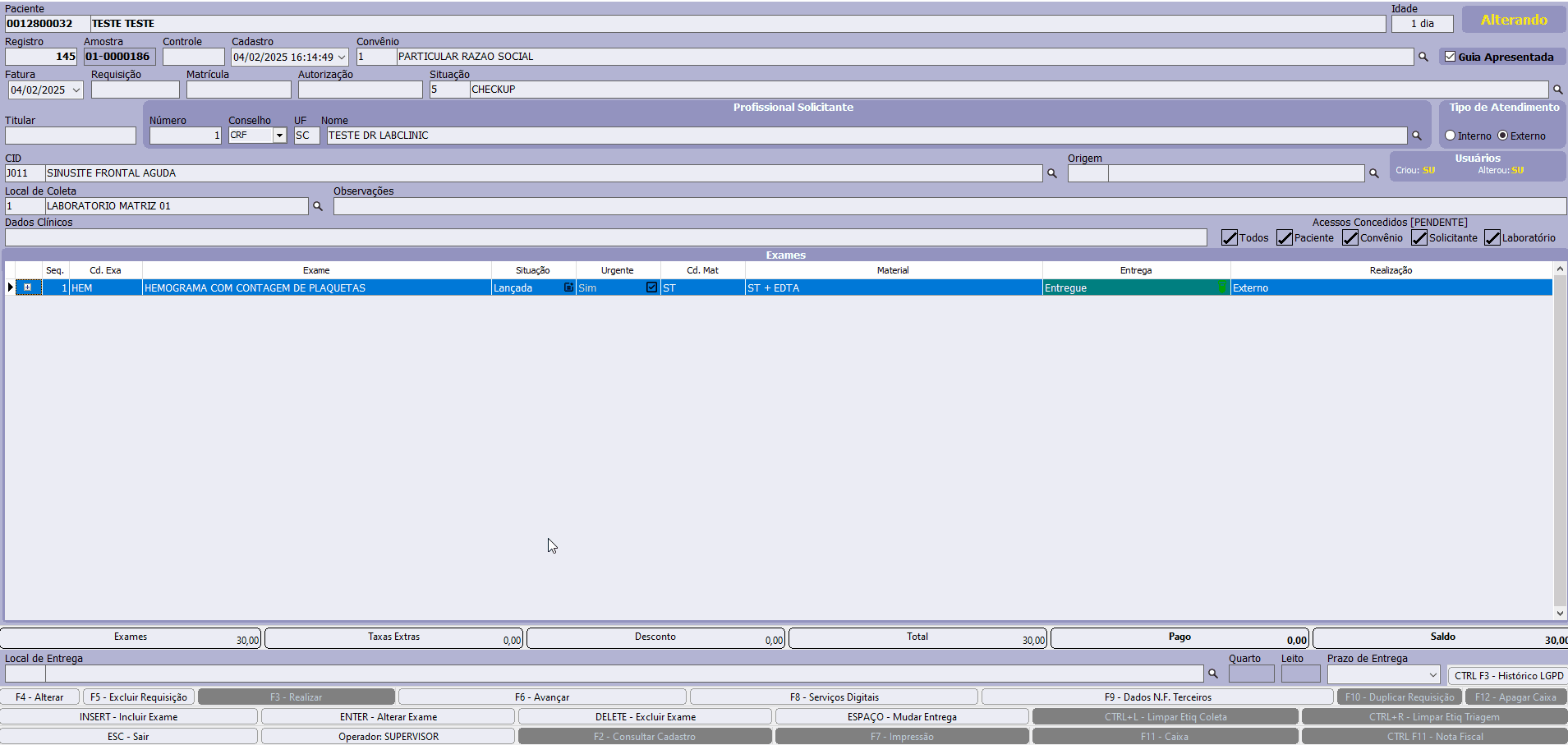Uncheck the Laboratório access checkbox
This screenshot has height=745, width=1568.
(x=1492, y=237)
